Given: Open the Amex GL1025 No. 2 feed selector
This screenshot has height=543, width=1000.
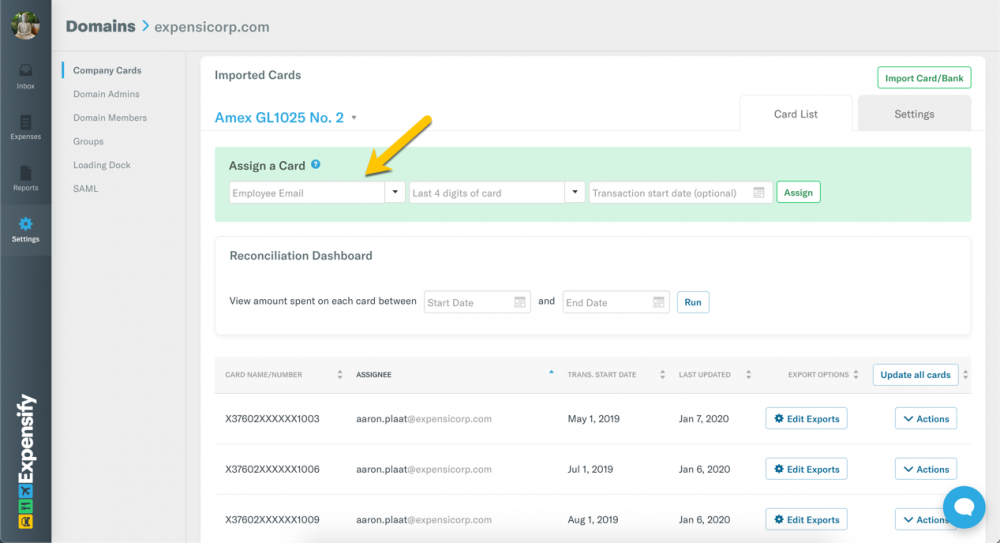Looking at the screenshot, I should (286, 117).
